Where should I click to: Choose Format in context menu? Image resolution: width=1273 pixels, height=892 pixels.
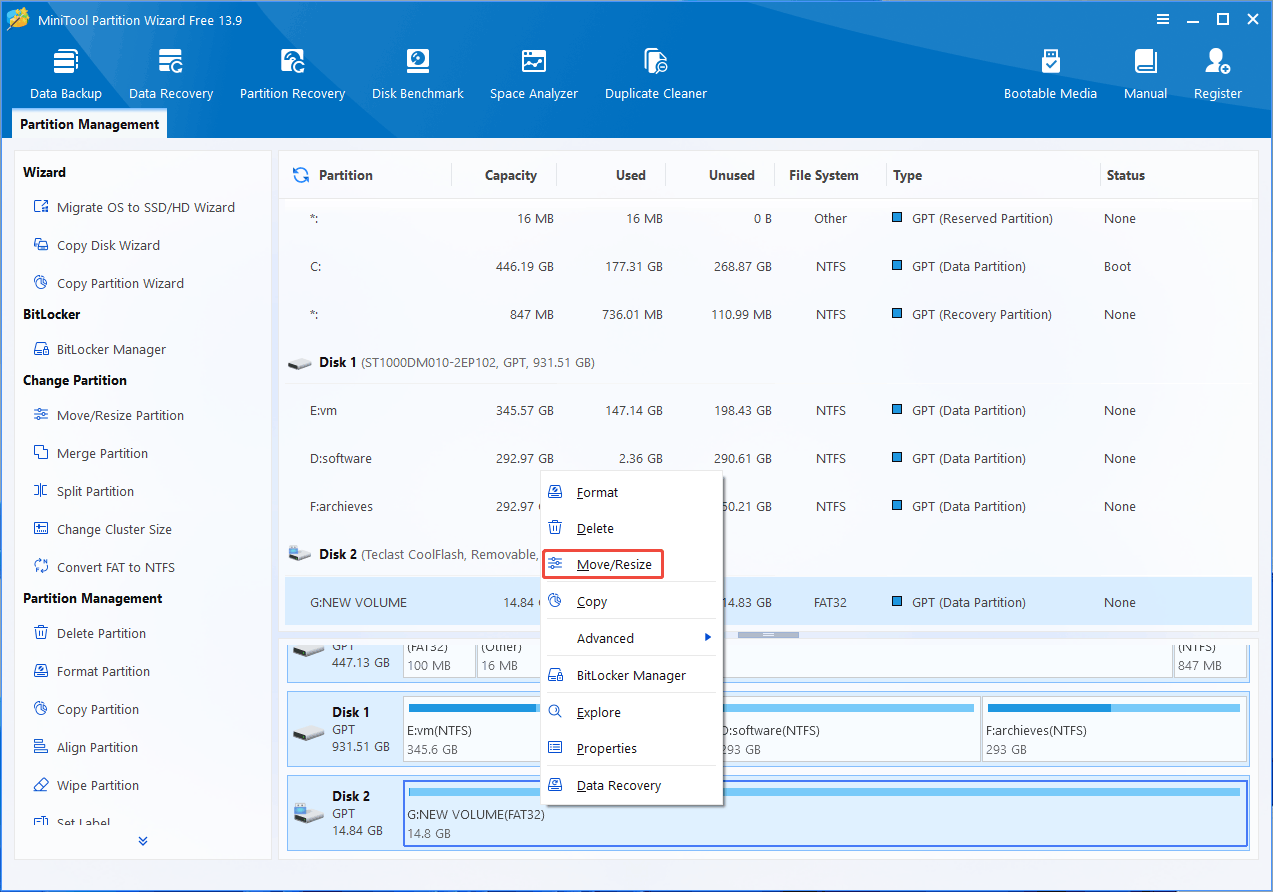click(x=632, y=492)
